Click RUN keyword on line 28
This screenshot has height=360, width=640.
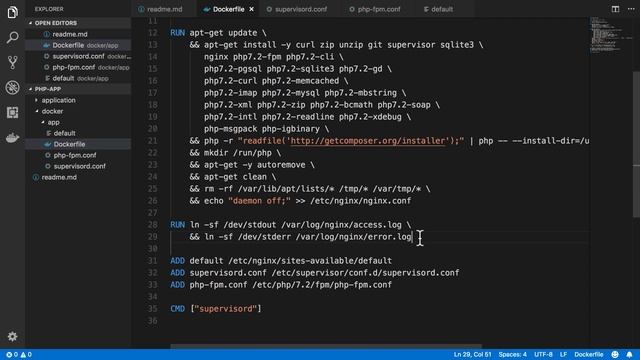pos(178,225)
